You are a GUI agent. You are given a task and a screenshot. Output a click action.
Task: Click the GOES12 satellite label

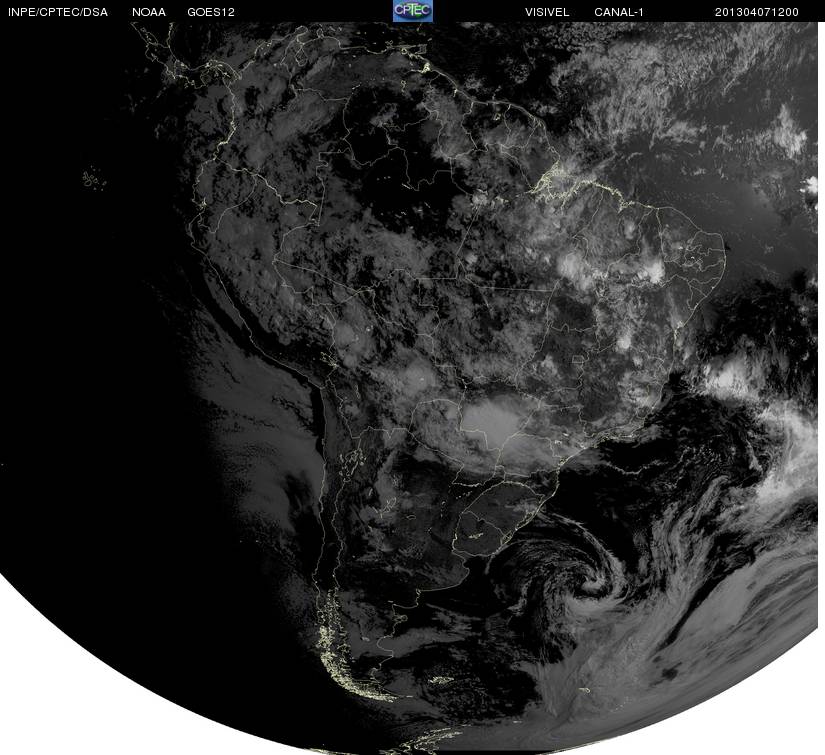tap(211, 12)
